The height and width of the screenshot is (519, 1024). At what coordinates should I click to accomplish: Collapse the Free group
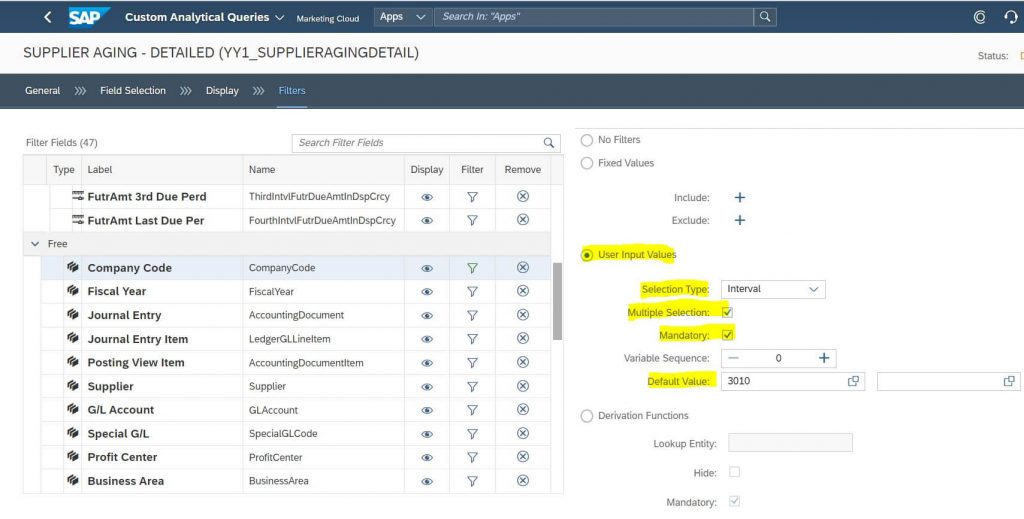tap(35, 244)
